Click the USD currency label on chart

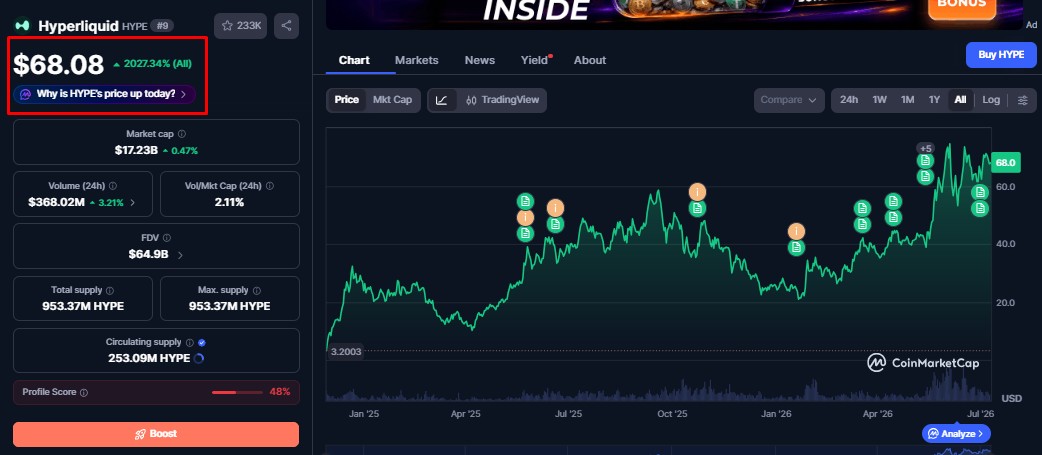pos(1011,399)
